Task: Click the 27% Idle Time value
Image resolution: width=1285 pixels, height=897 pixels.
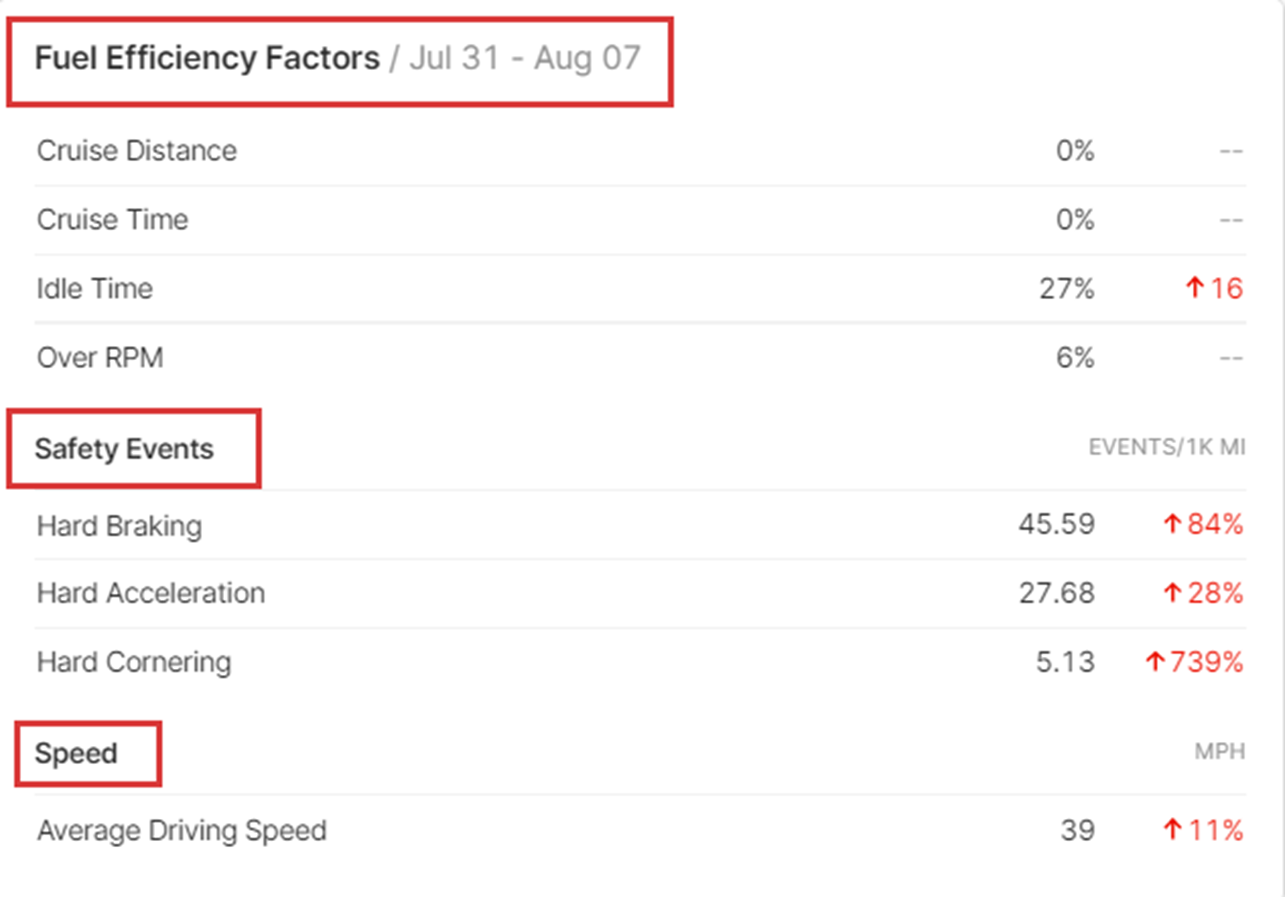Action: tap(1066, 289)
